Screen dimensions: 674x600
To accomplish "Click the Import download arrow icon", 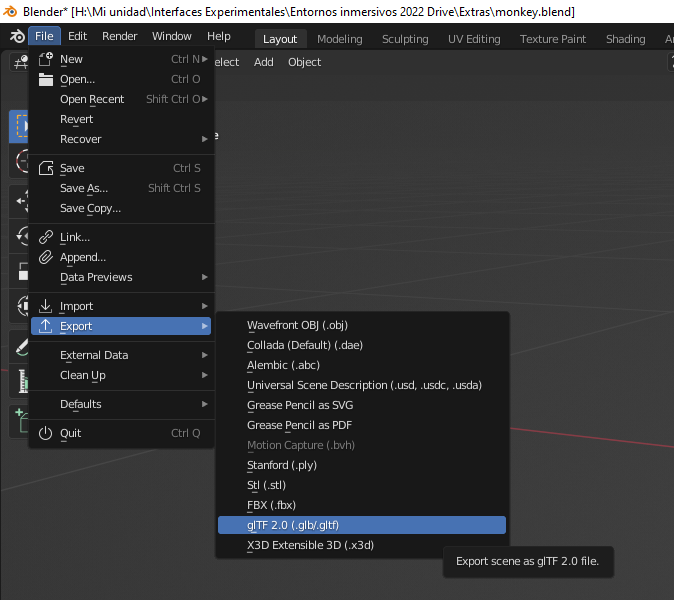I will click(x=46, y=306).
